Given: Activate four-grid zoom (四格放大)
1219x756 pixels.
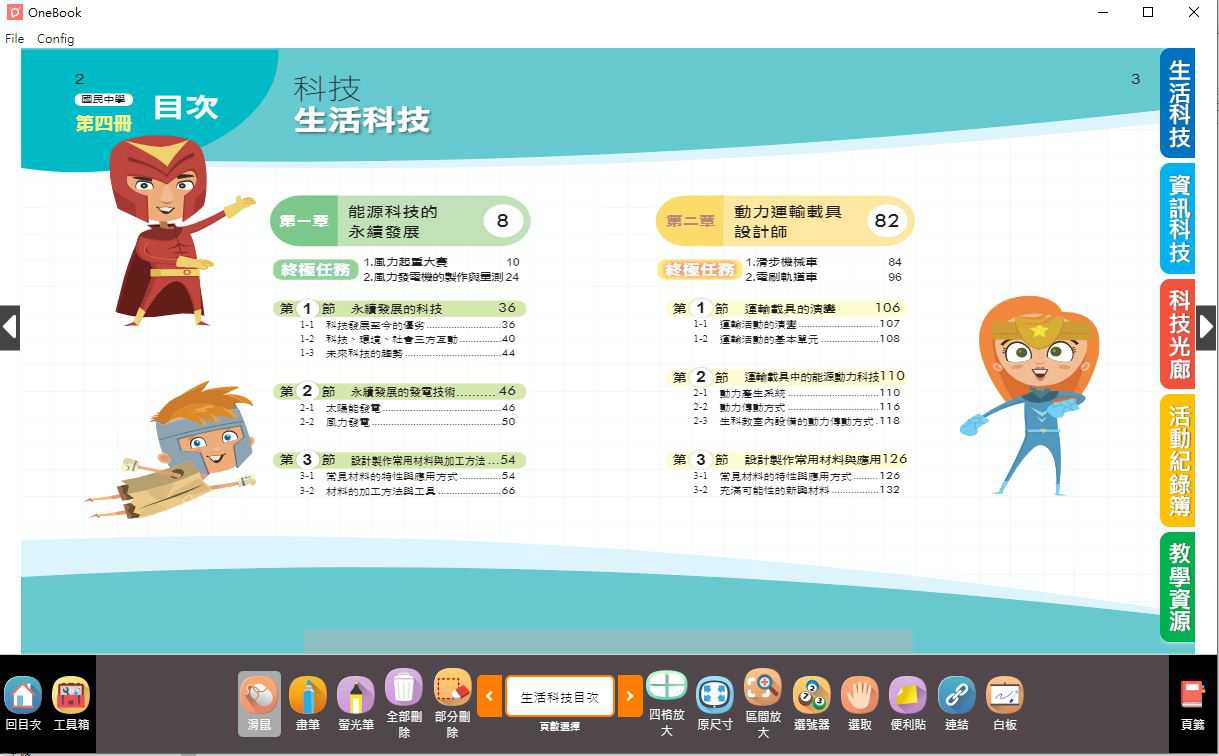Looking at the screenshot, I should 666,704.
